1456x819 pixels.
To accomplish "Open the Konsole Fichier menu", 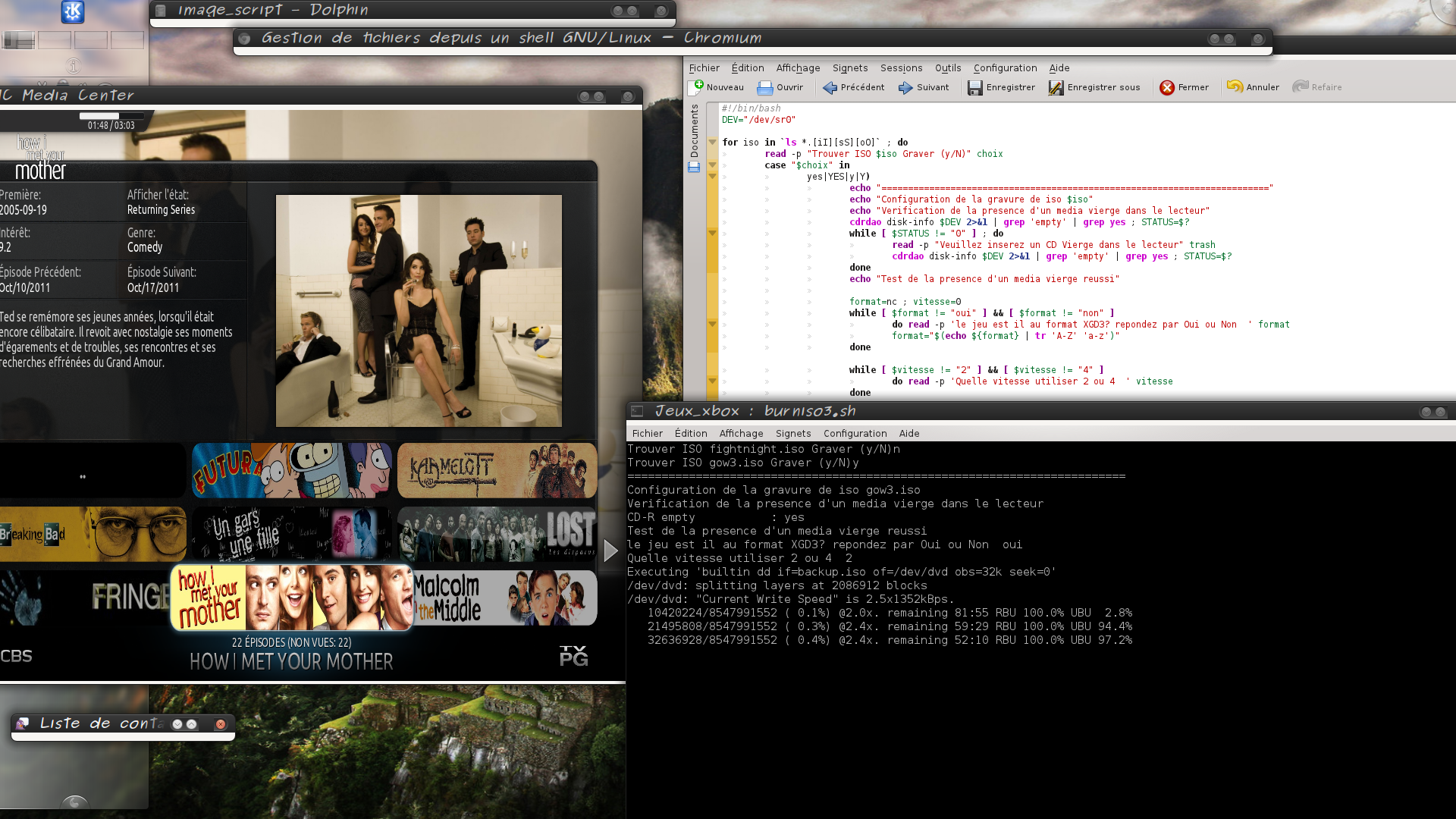I will click(647, 434).
